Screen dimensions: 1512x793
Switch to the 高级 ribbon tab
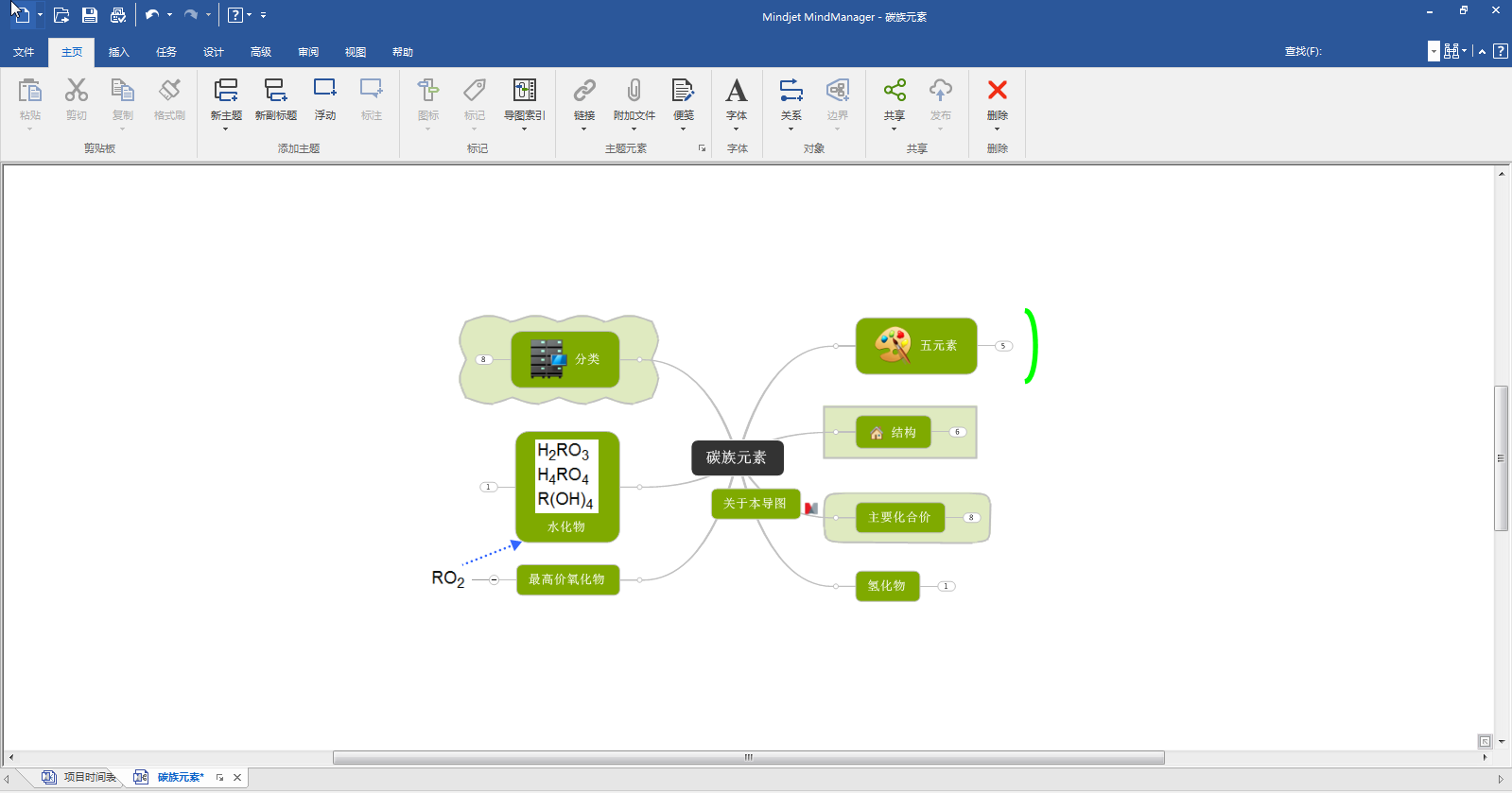click(x=260, y=52)
